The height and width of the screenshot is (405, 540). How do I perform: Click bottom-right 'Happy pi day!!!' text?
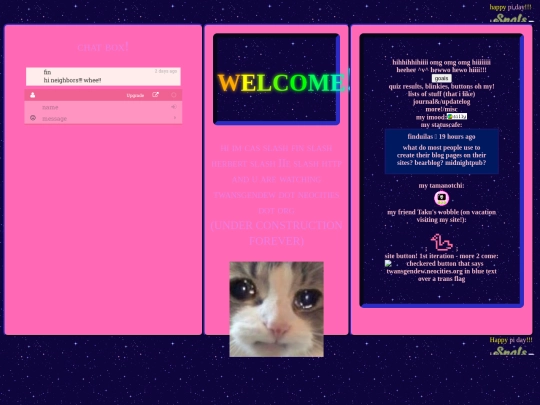(511, 340)
